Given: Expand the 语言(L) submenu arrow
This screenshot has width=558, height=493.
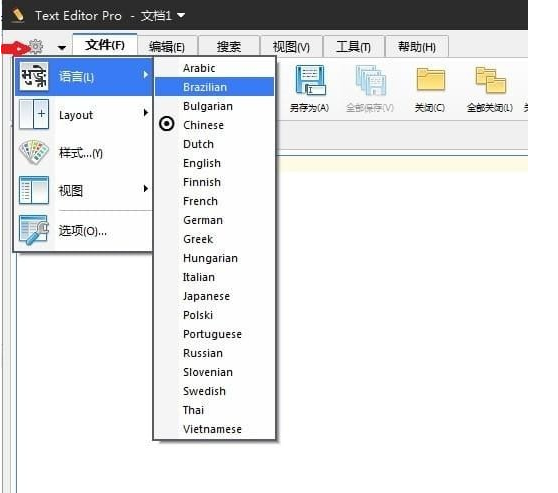Looking at the screenshot, I should pyautogui.click(x=146, y=75).
